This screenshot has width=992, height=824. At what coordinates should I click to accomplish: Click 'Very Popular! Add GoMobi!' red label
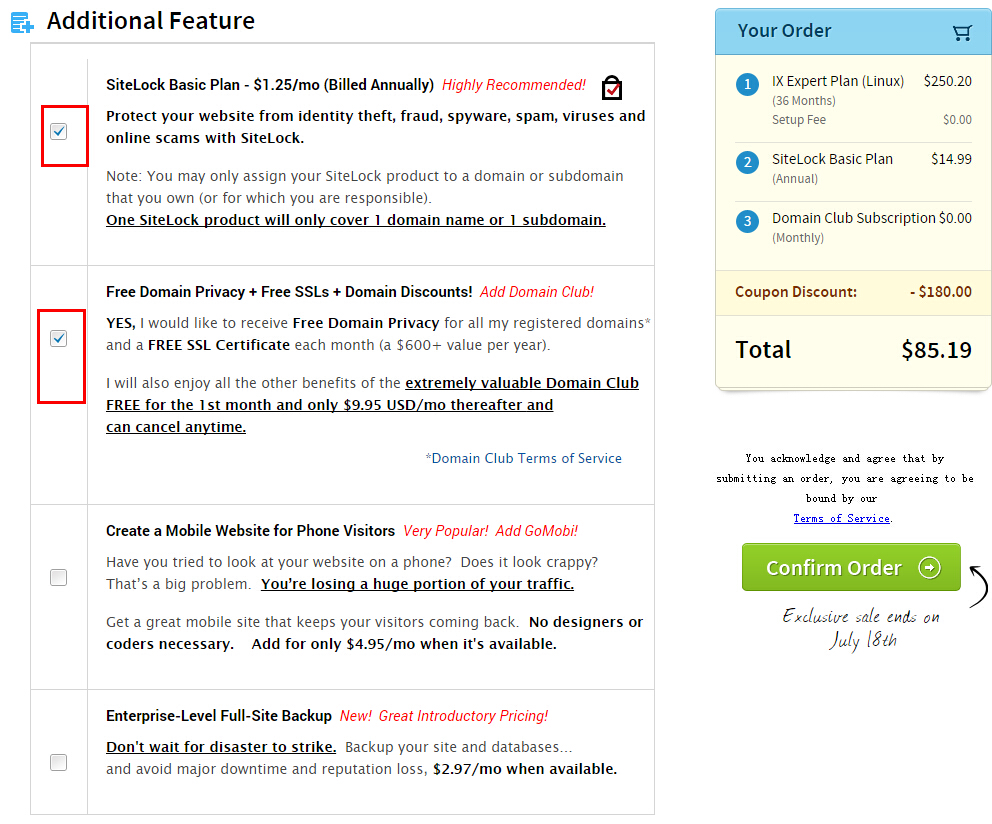(x=490, y=531)
